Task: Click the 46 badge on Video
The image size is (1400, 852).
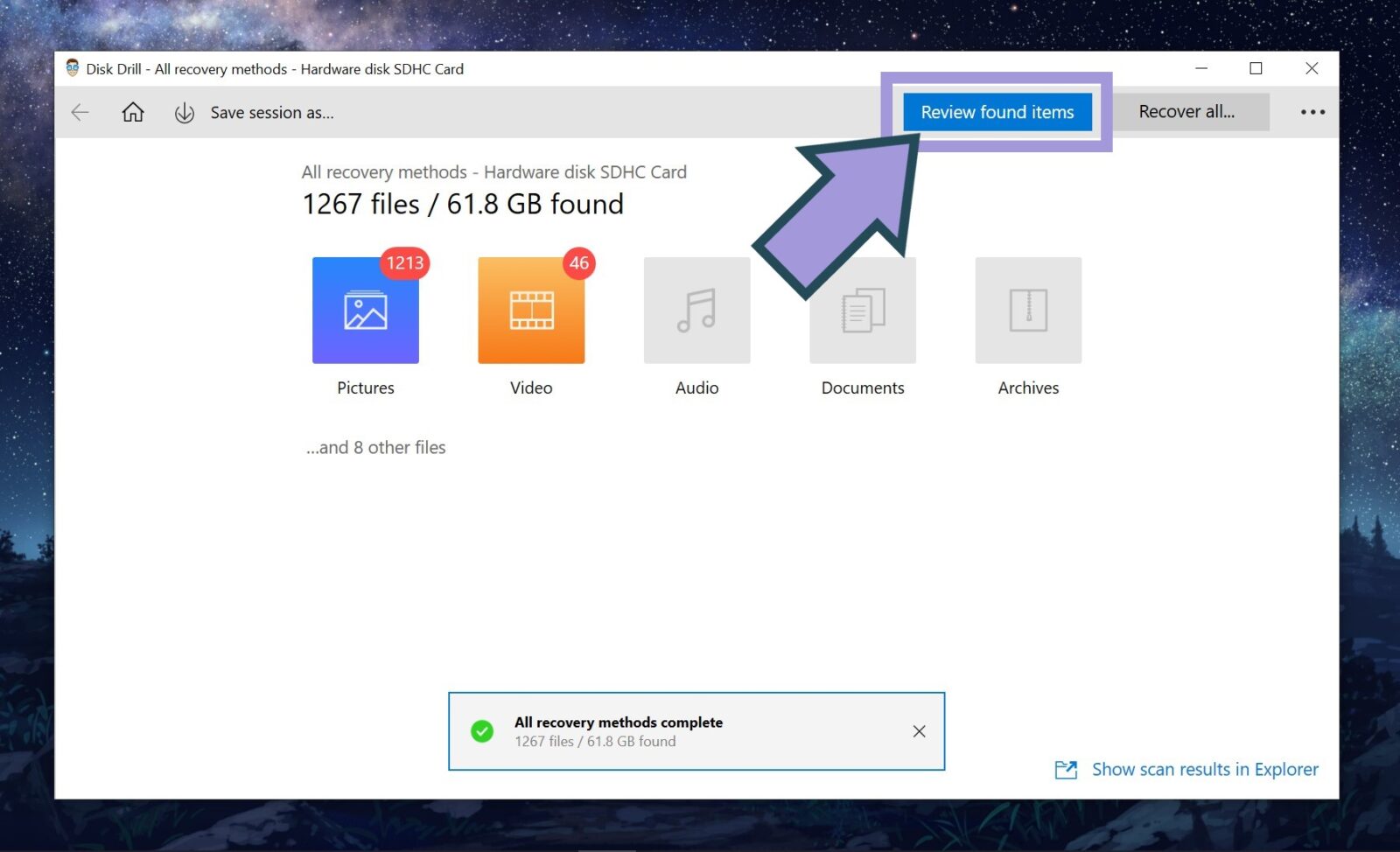Action: 578,263
